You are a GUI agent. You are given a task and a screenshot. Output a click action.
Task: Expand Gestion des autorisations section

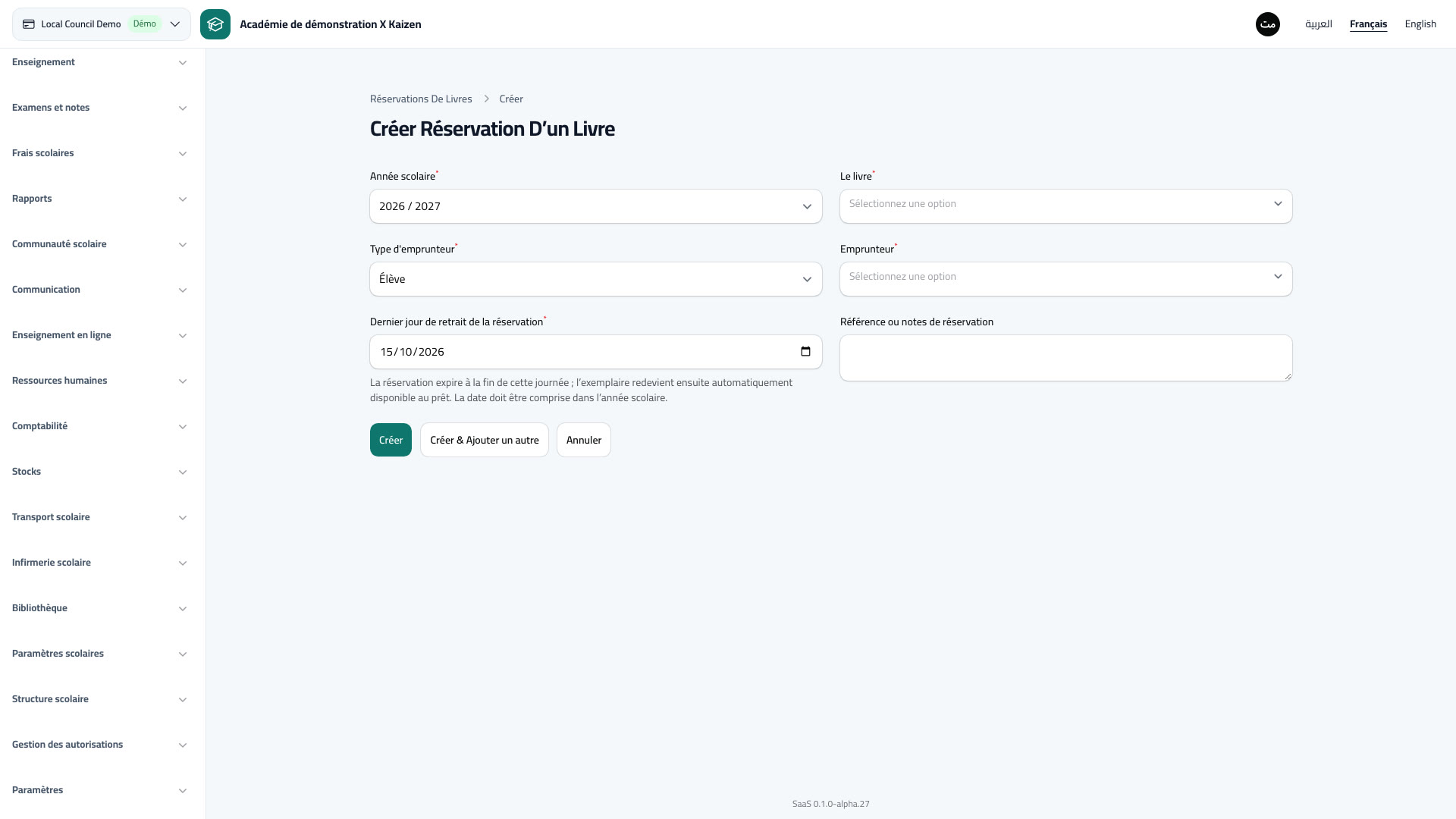pyautogui.click(x=99, y=745)
